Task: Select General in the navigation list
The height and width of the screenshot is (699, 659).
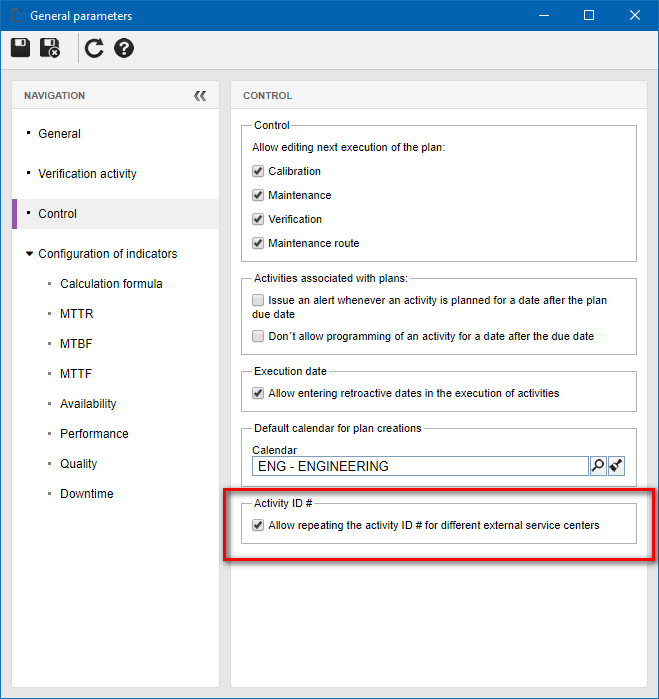Action: point(59,134)
